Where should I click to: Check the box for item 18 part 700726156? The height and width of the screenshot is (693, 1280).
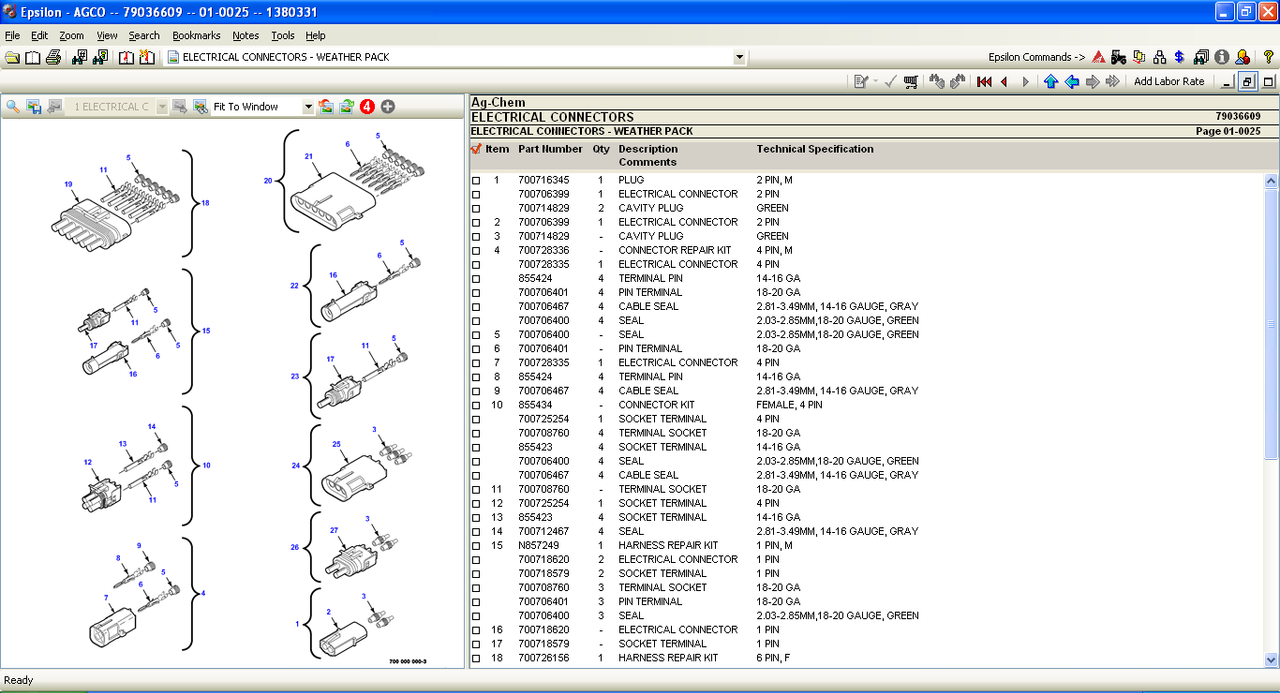tap(476, 658)
